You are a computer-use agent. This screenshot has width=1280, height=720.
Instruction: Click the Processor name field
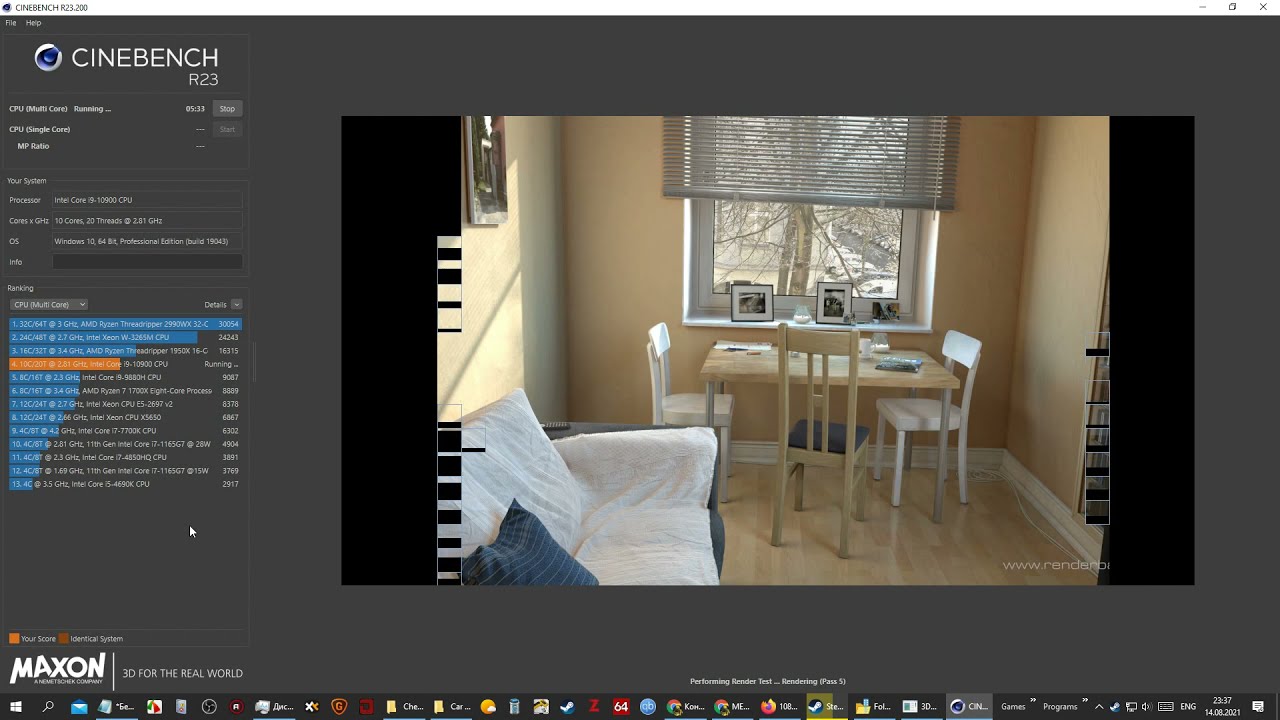coord(147,200)
